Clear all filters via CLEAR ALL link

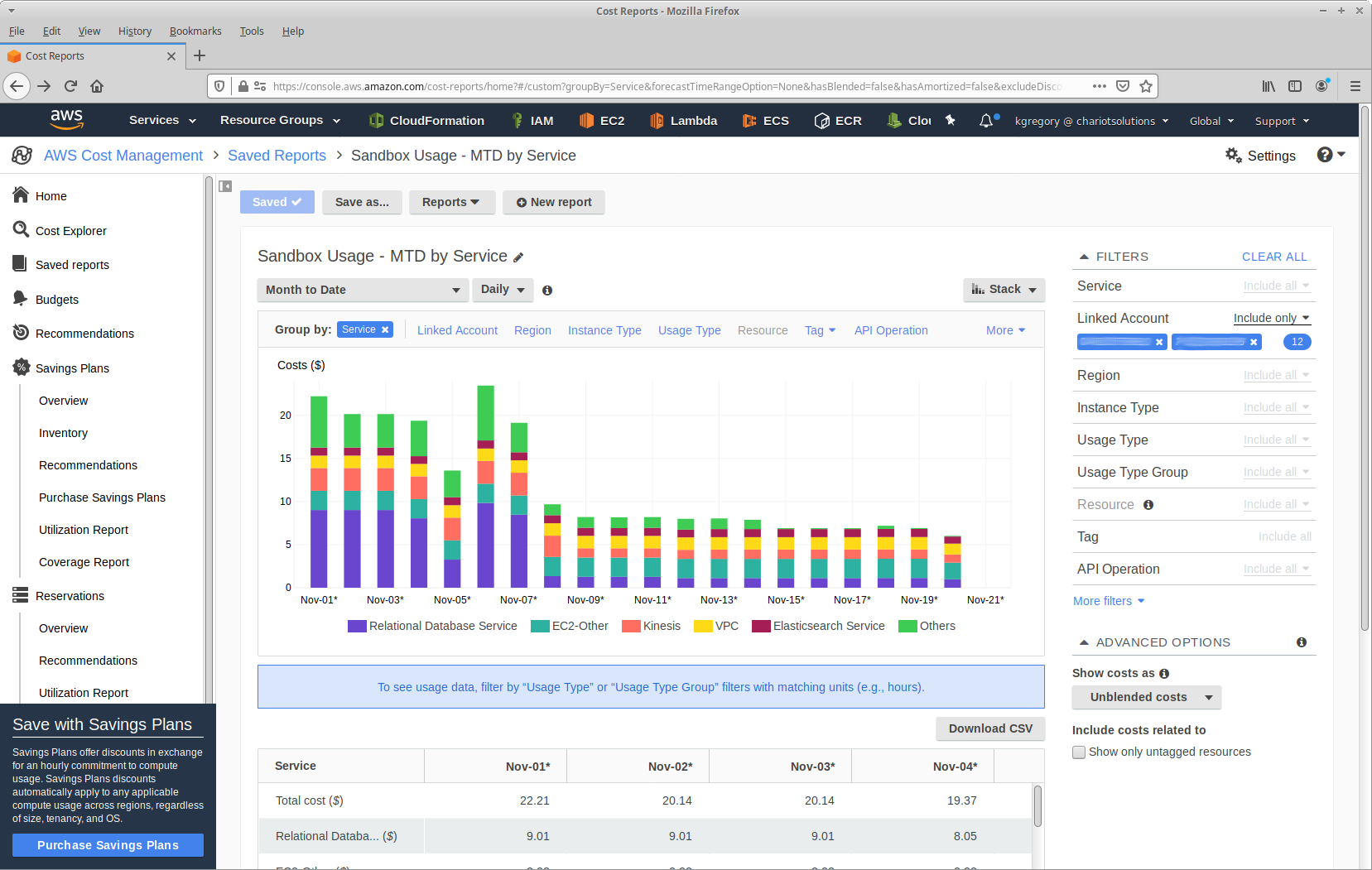[x=1274, y=257]
